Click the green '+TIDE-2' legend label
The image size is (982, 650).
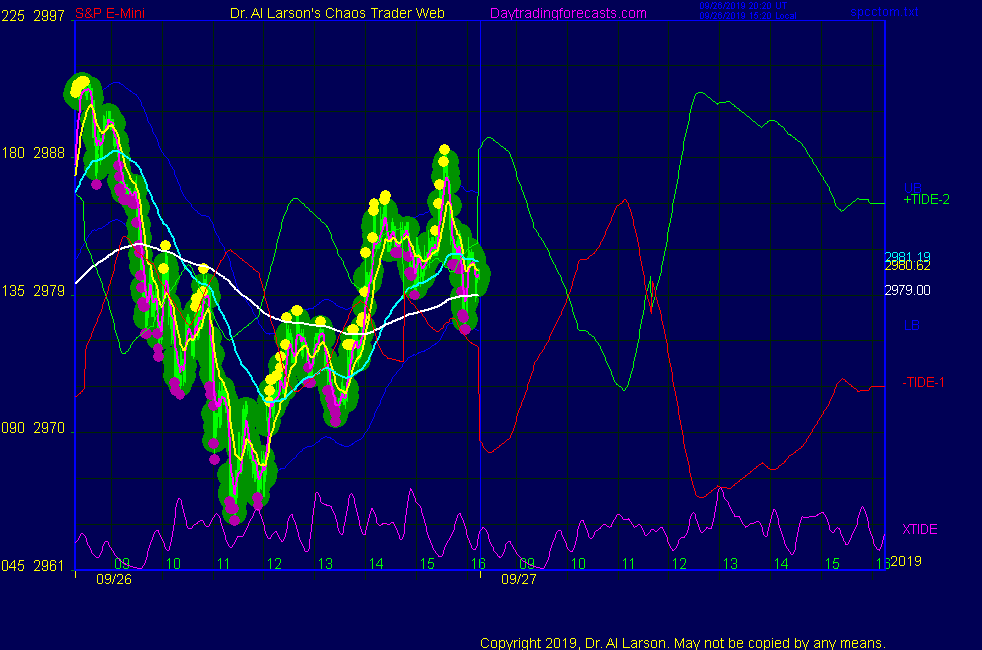point(926,200)
